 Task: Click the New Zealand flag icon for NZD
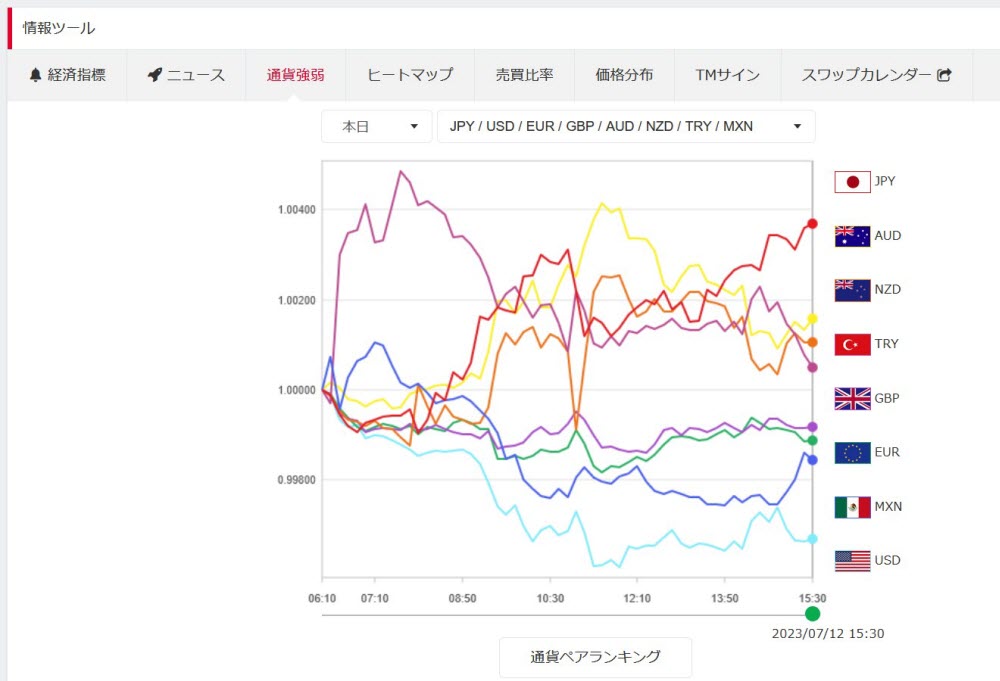pos(853,290)
